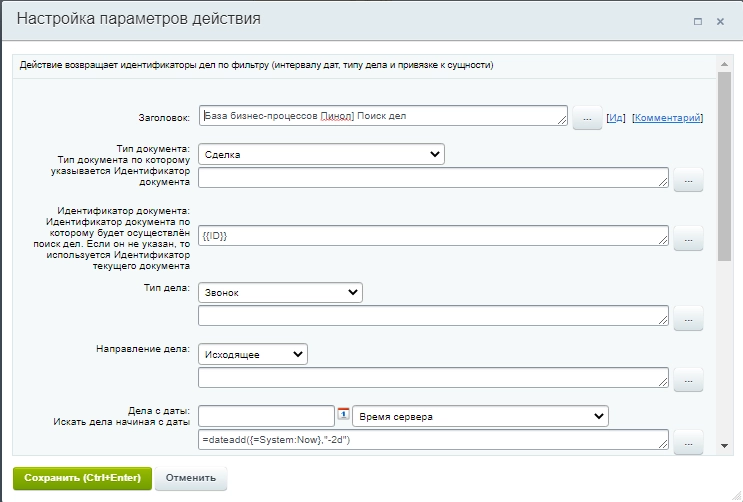
Task: Open the Звонок activity type dropdown
Action: point(280,292)
